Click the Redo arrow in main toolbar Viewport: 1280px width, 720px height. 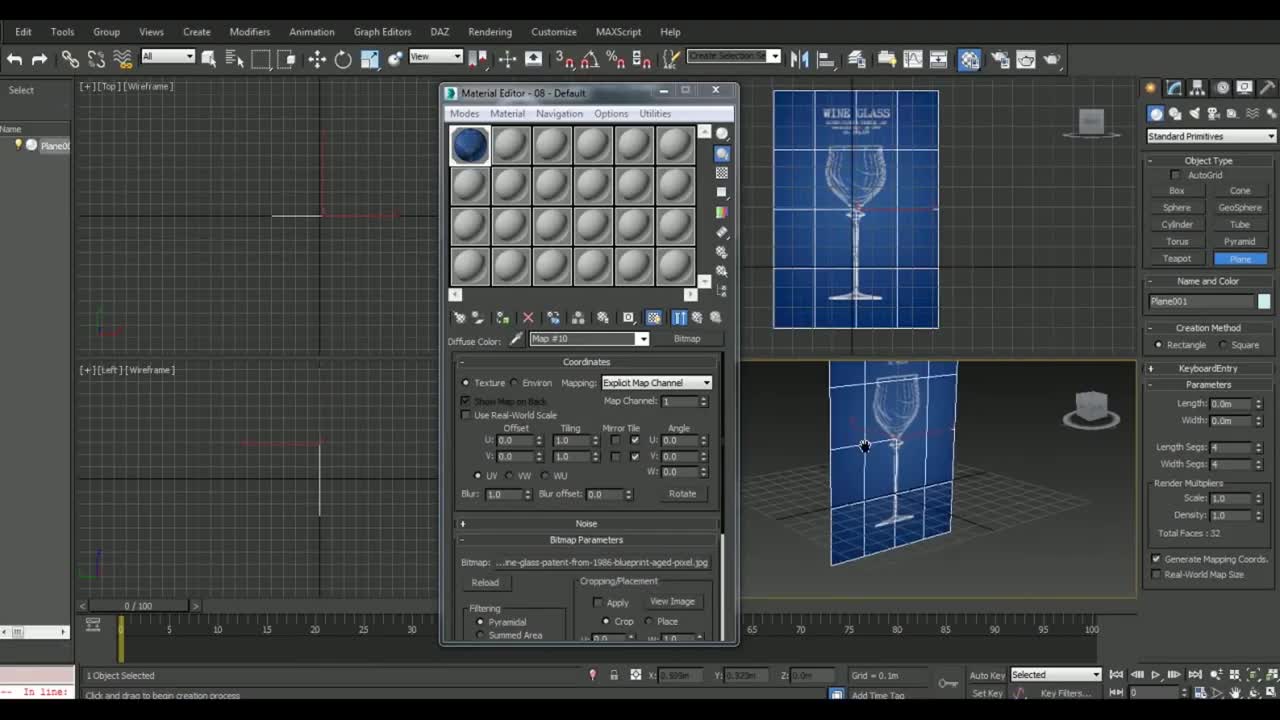click(39, 59)
